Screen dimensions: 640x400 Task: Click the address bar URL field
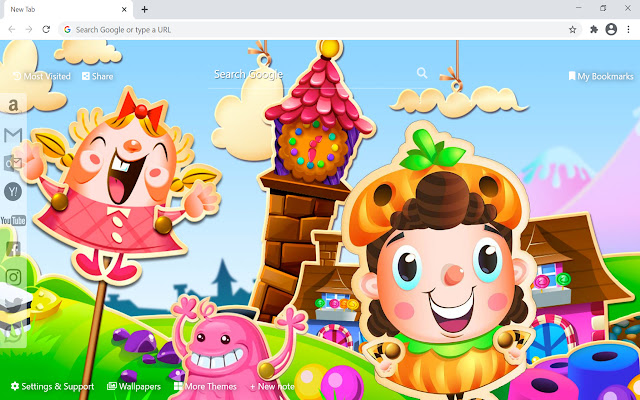[x=318, y=29]
